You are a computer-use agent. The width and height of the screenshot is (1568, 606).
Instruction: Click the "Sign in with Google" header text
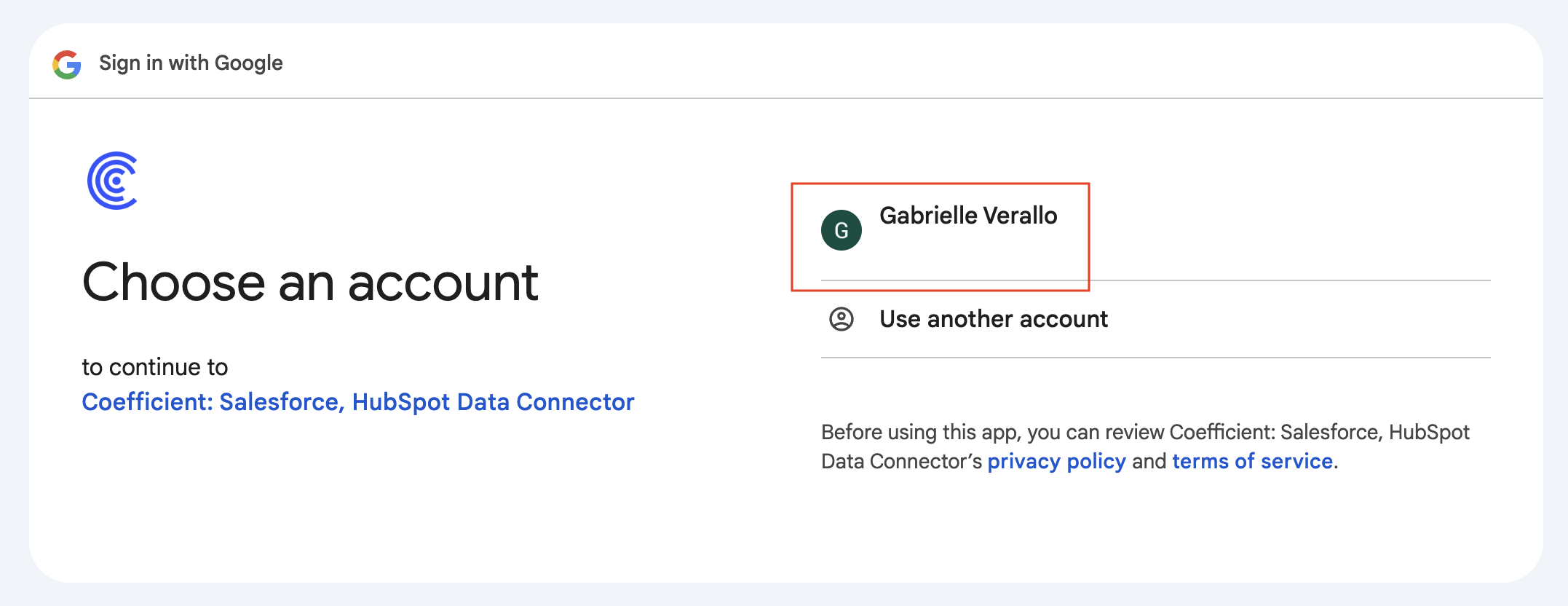click(191, 63)
